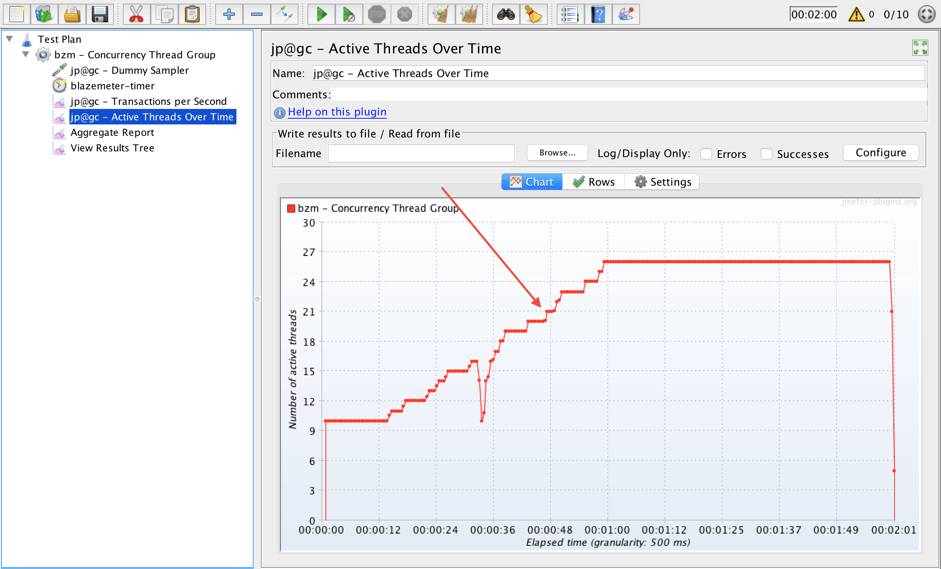This screenshot has height=569, width=941.
Task: Open the Help on this plugin link
Action: pyautogui.click(x=337, y=112)
